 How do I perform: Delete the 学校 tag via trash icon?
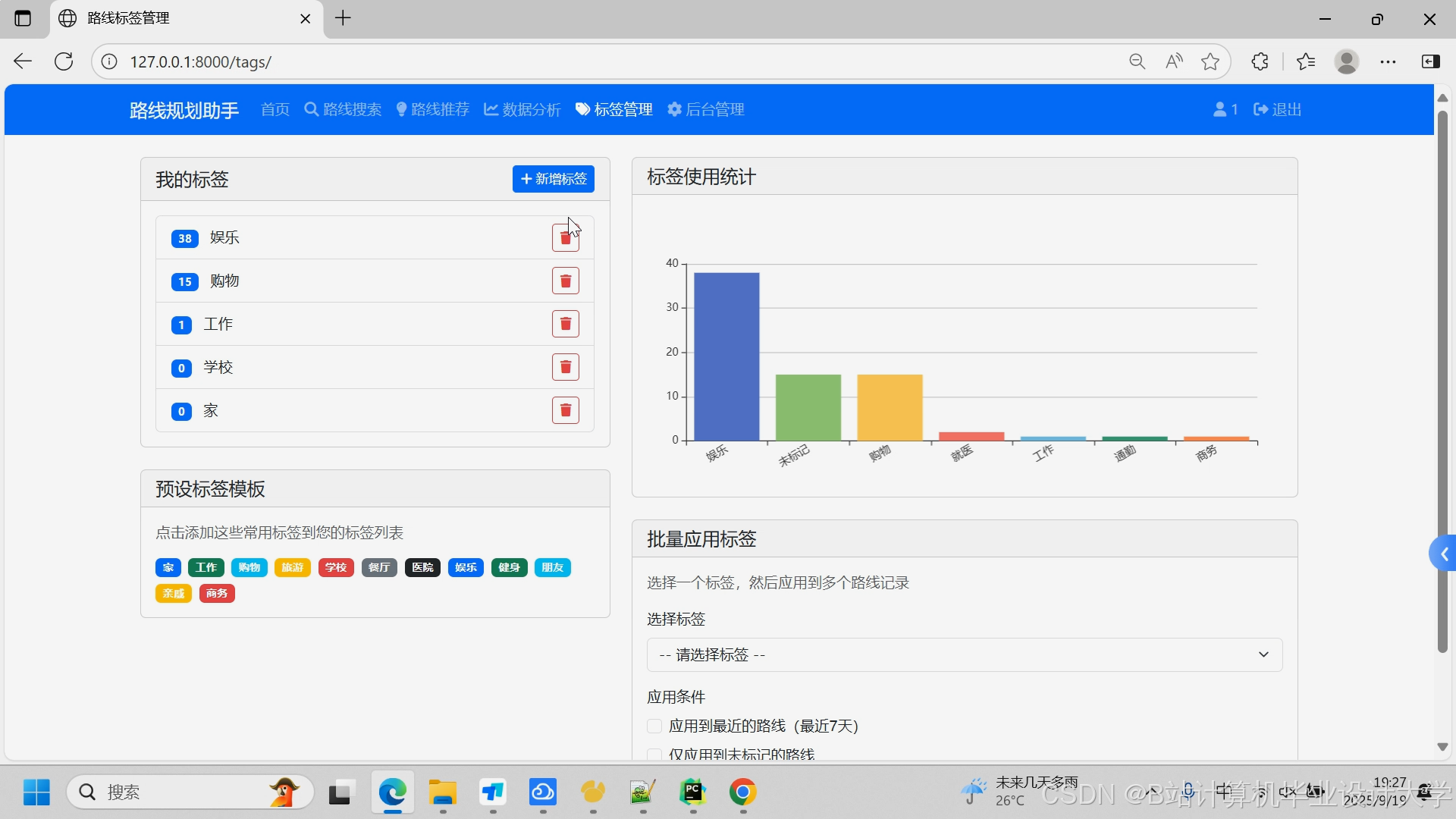point(565,368)
